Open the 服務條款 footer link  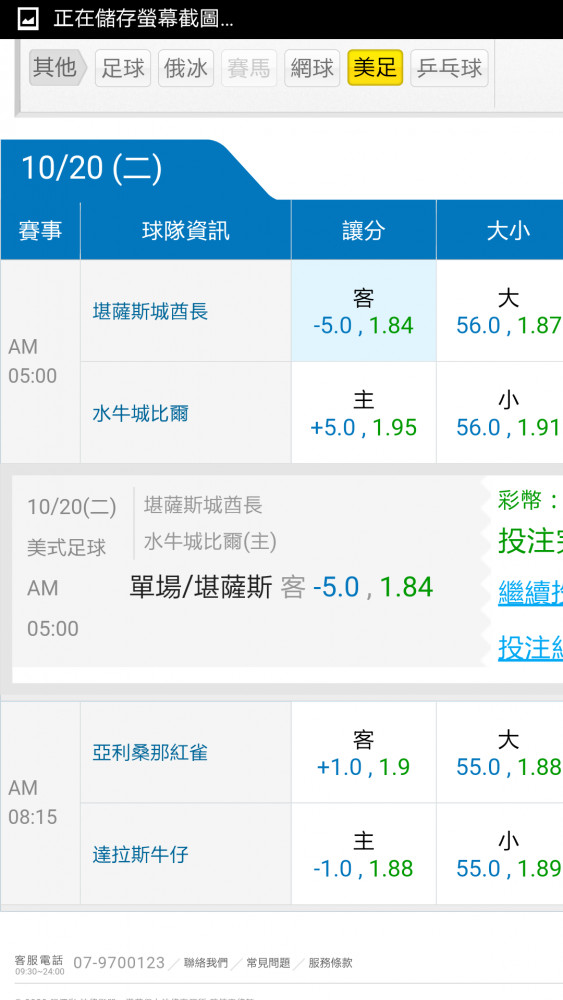pyautogui.click(x=330, y=963)
